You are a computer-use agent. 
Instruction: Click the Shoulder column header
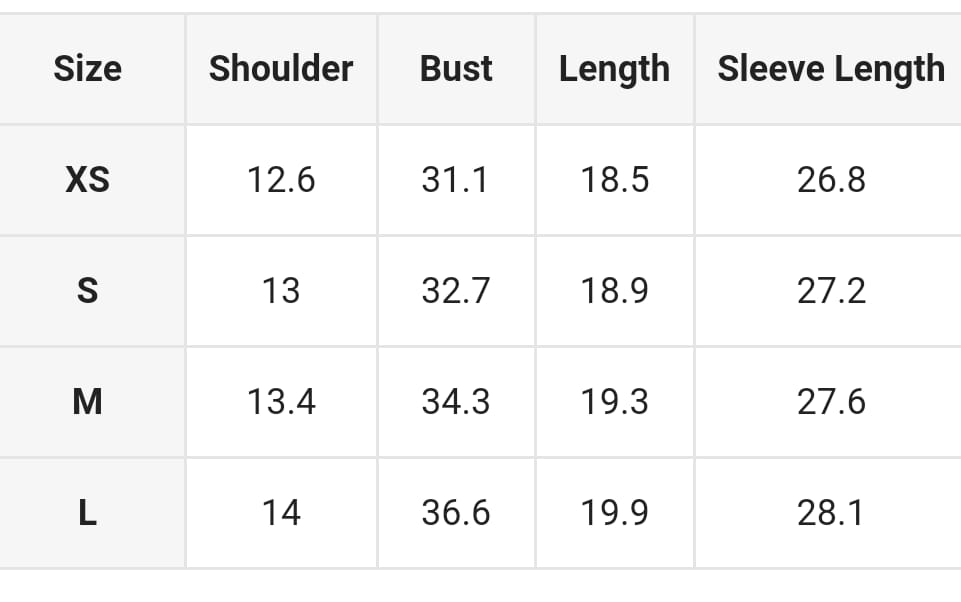point(281,69)
